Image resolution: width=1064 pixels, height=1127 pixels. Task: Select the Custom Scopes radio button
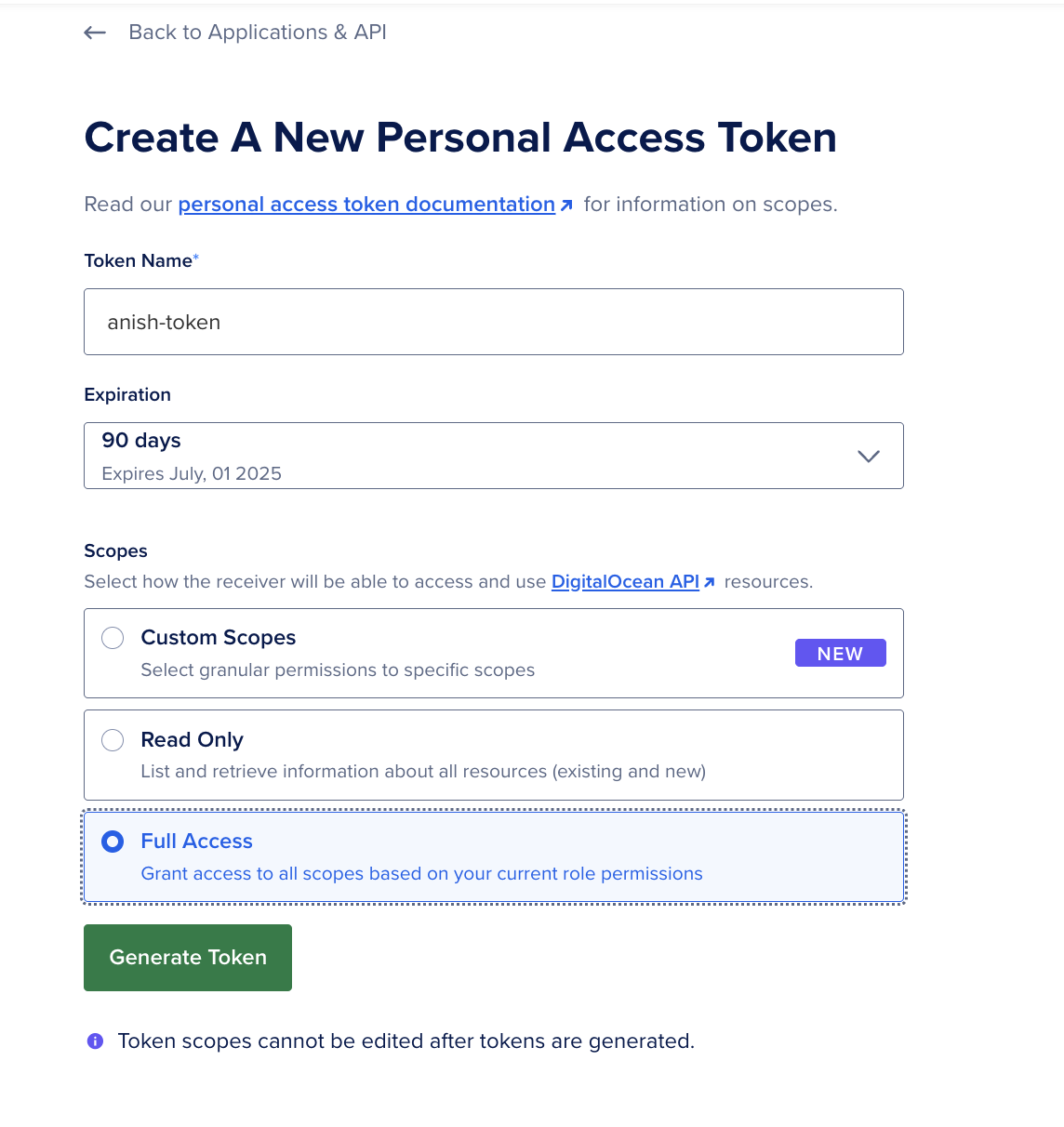(113, 638)
